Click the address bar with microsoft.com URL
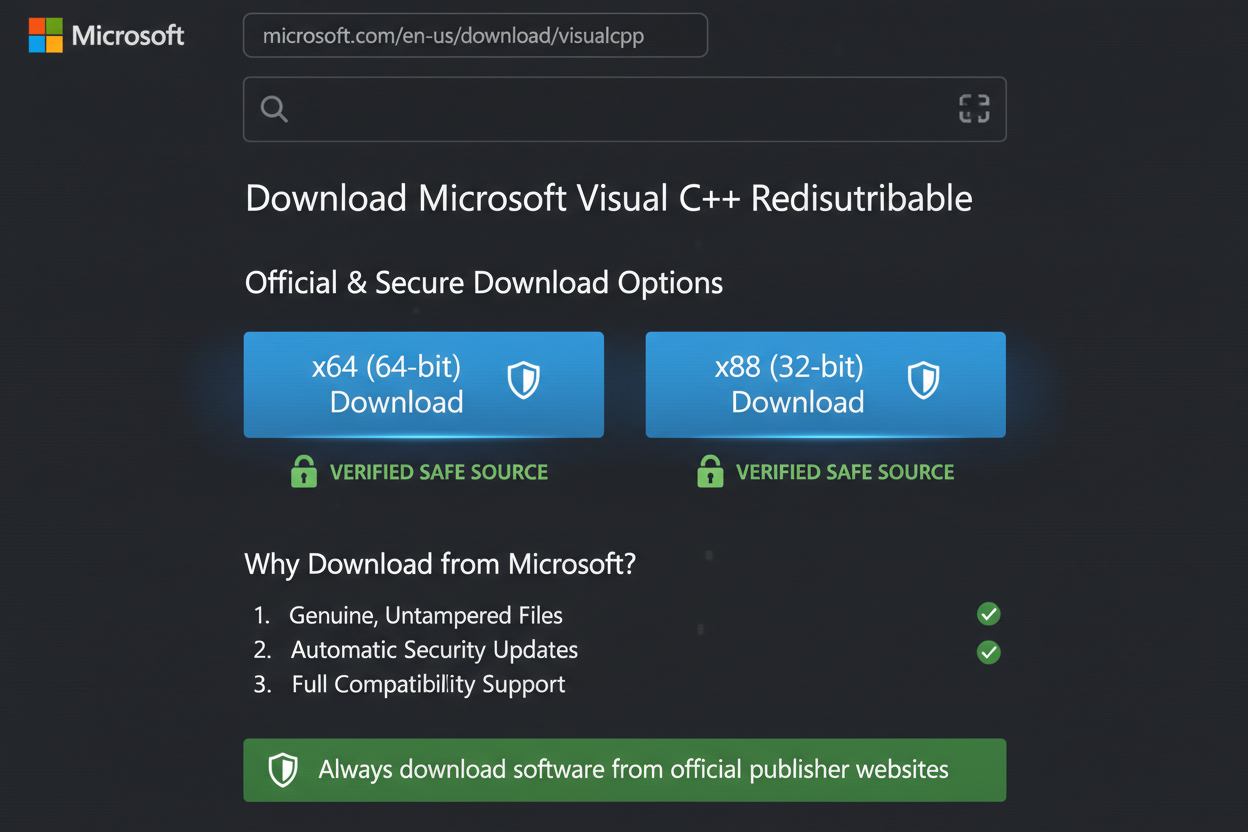This screenshot has width=1248, height=832. (x=475, y=36)
